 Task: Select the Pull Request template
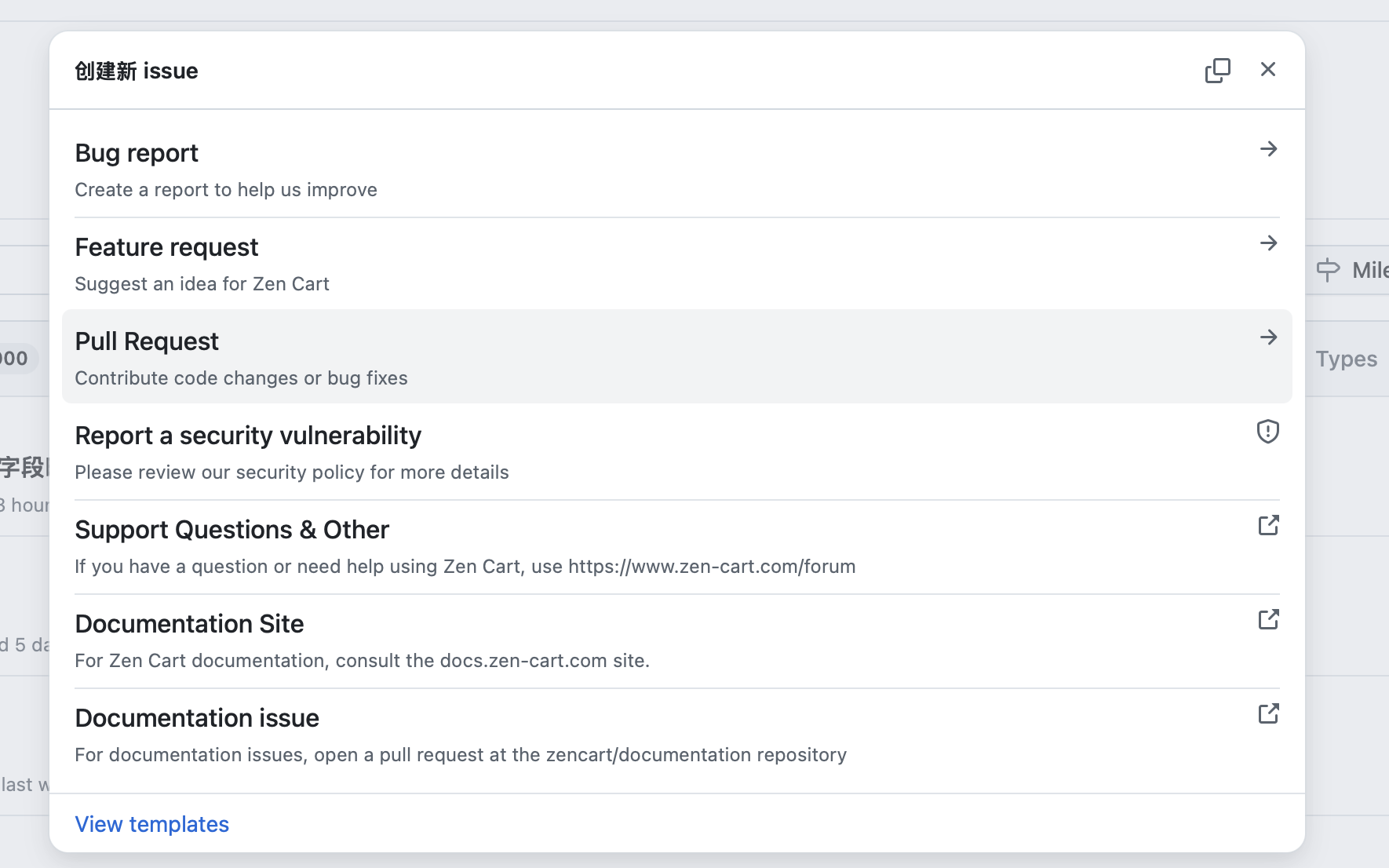click(676, 356)
